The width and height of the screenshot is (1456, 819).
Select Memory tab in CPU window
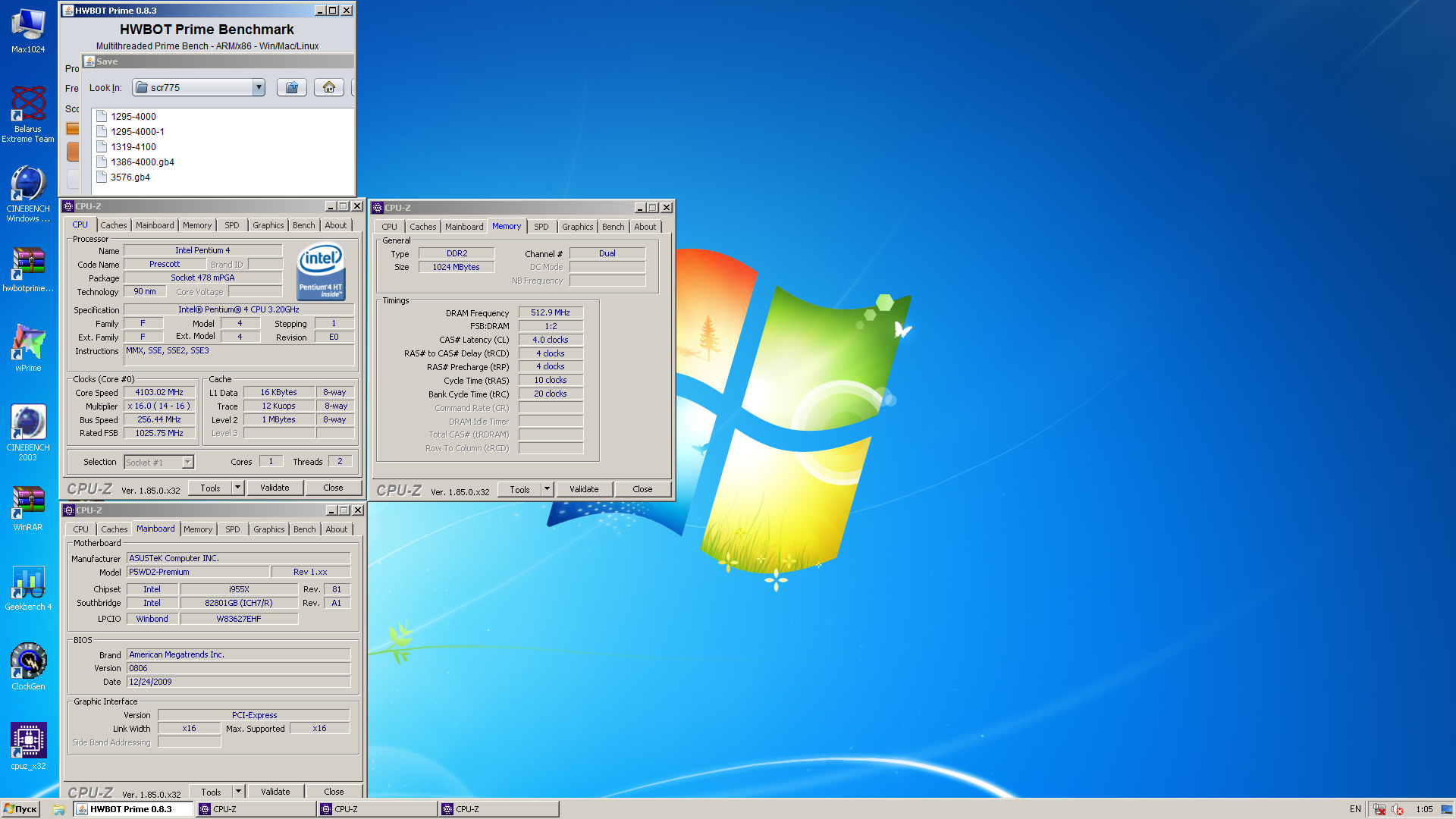point(197,225)
